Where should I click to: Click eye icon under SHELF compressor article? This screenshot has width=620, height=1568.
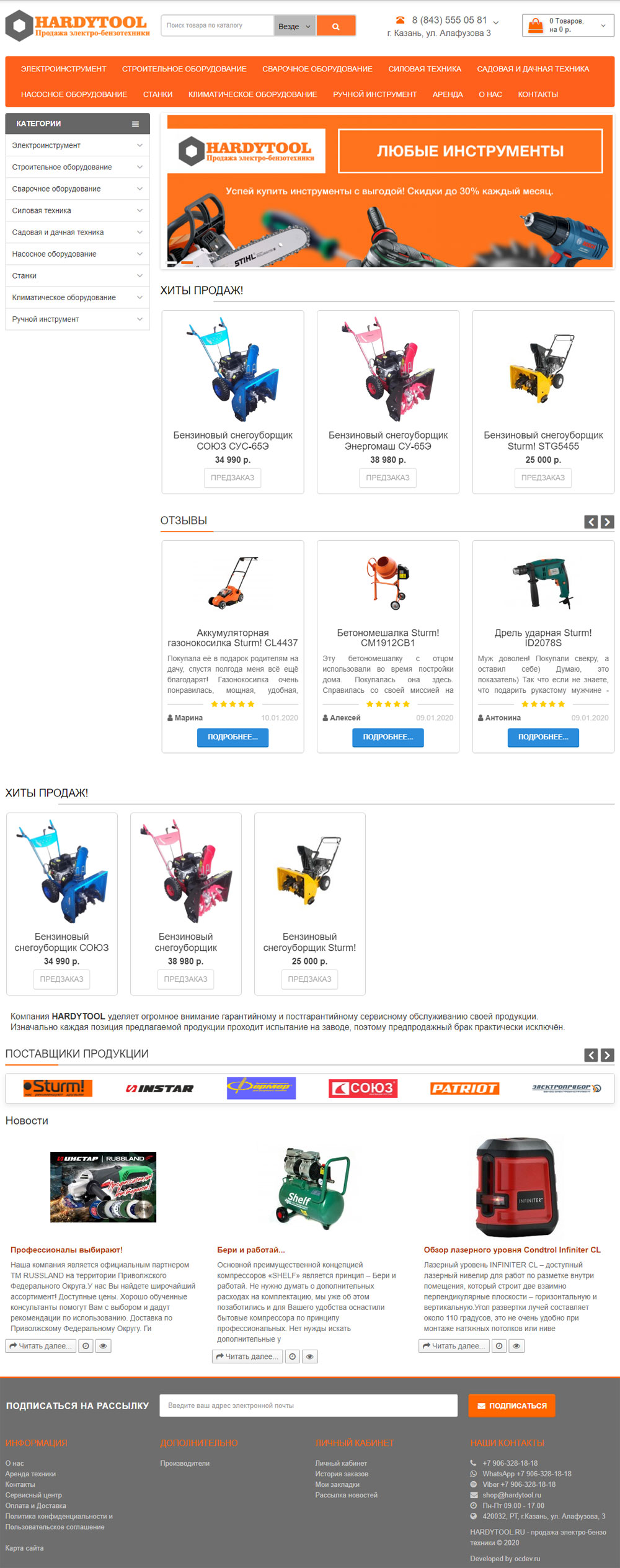coord(310,1356)
